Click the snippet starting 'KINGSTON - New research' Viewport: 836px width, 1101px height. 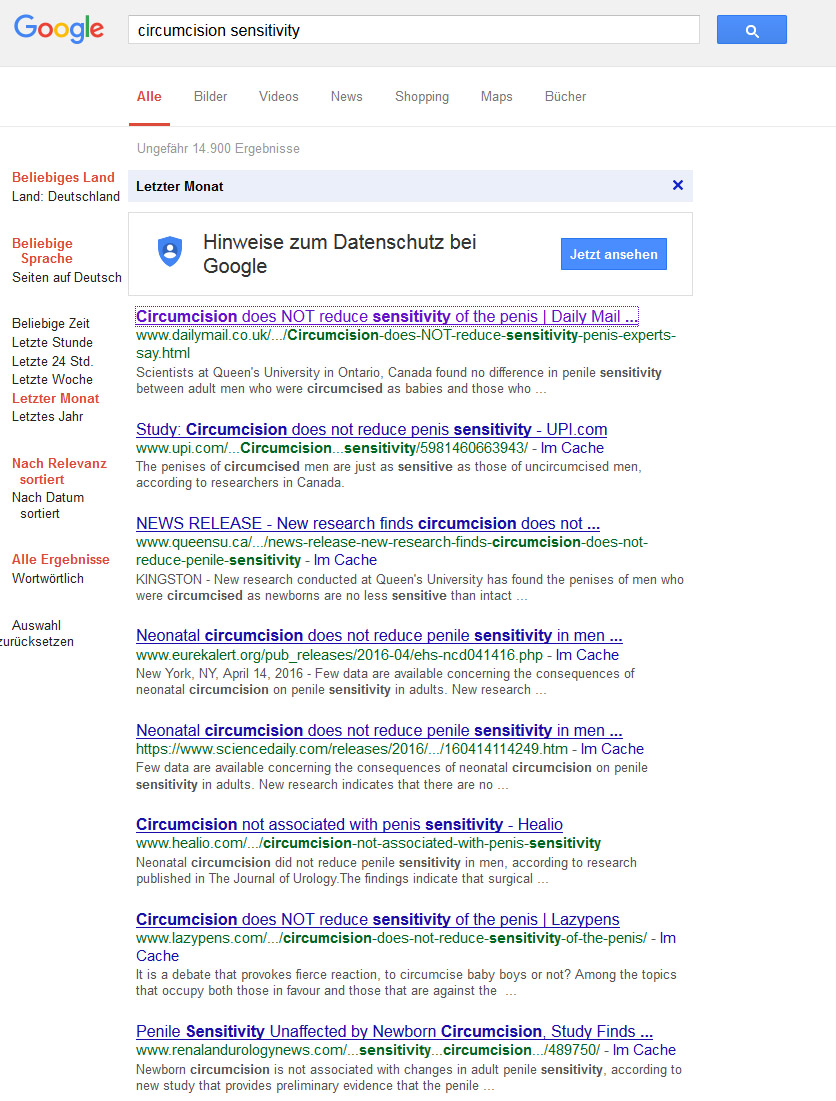[410, 588]
